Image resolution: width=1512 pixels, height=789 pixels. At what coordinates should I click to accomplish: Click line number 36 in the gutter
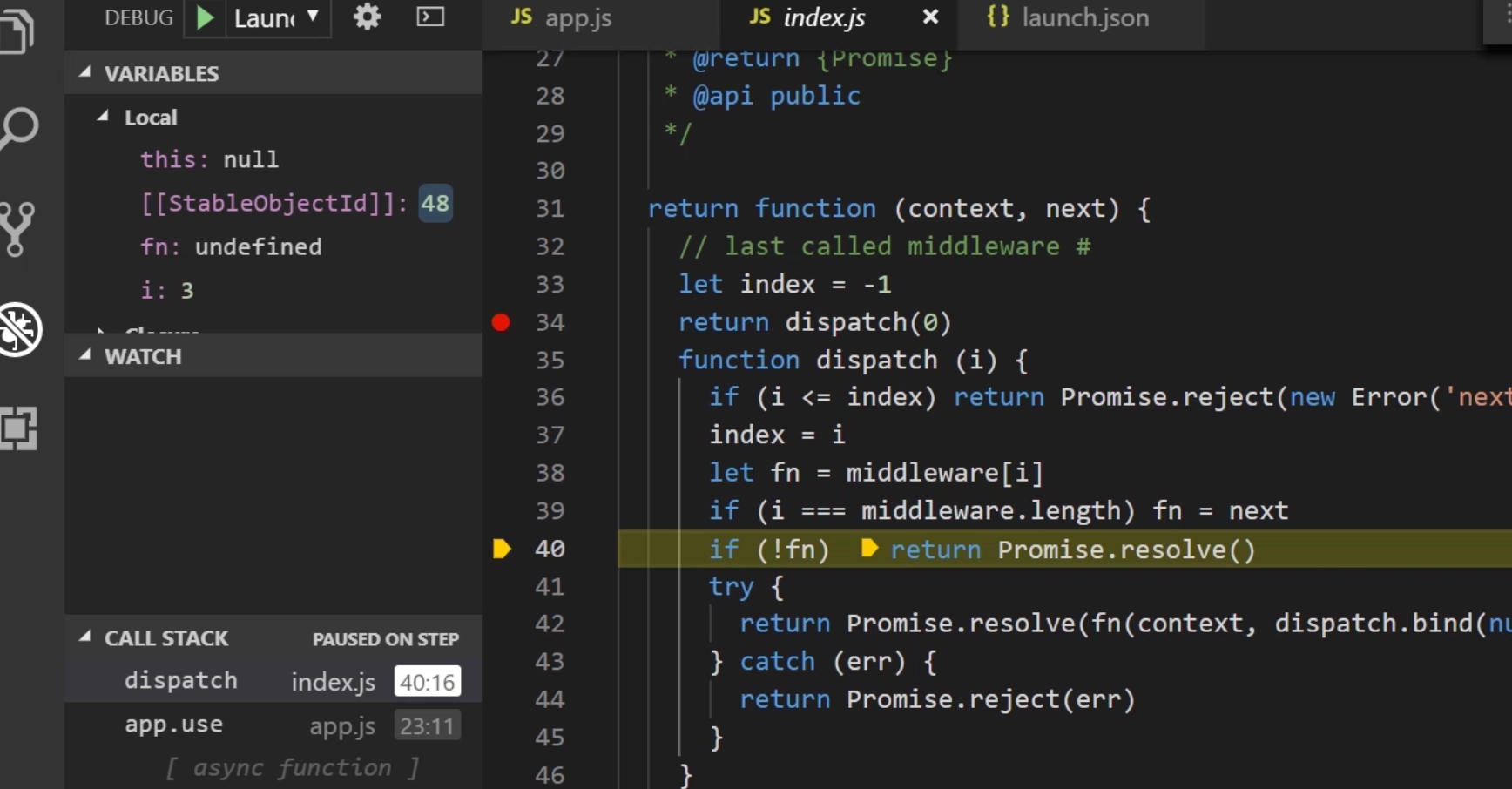pyautogui.click(x=550, y=397)
